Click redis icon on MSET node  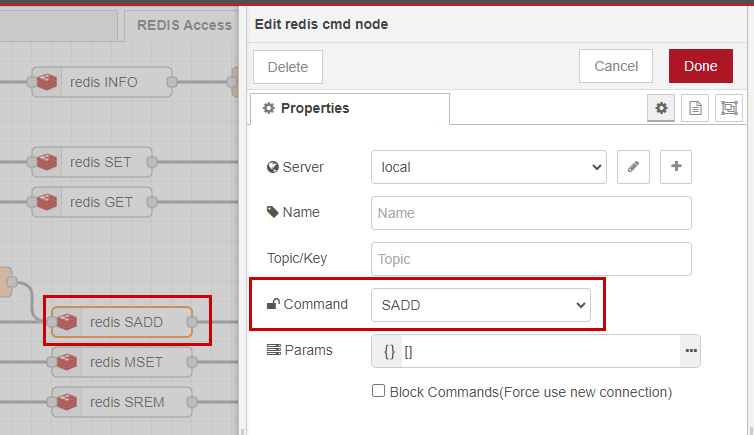click(67, 362)
